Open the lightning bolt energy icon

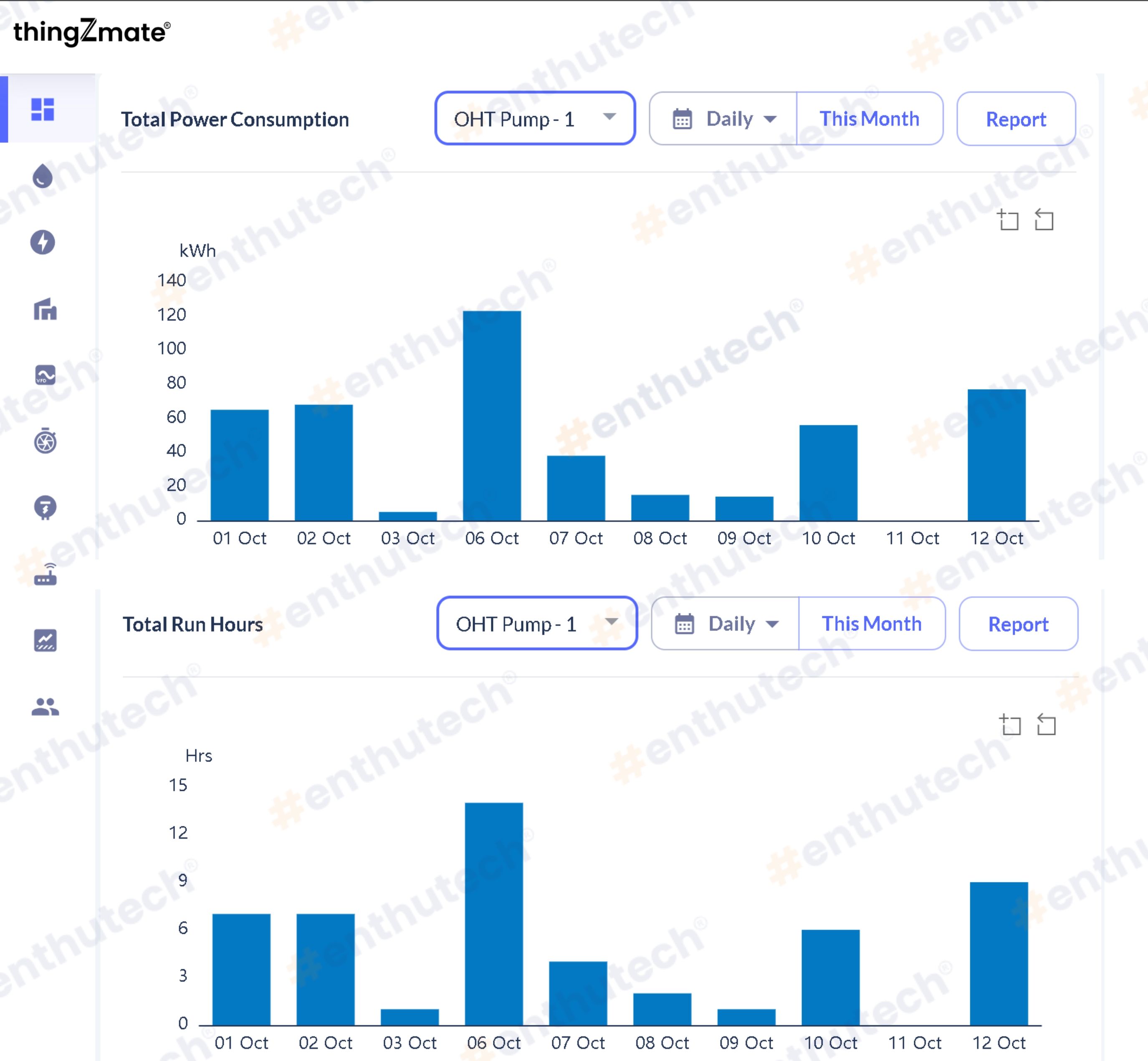43,242
